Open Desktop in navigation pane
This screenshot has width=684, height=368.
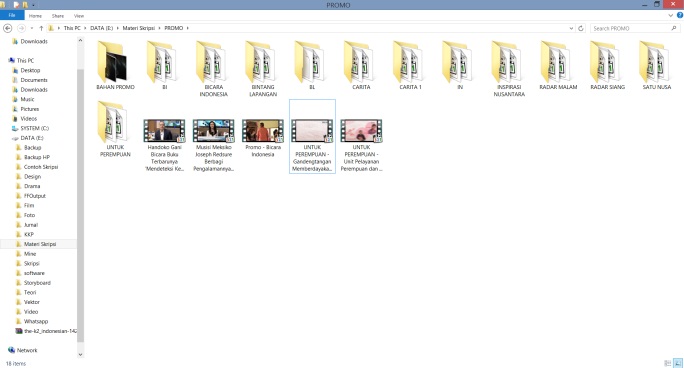(30, 70)
